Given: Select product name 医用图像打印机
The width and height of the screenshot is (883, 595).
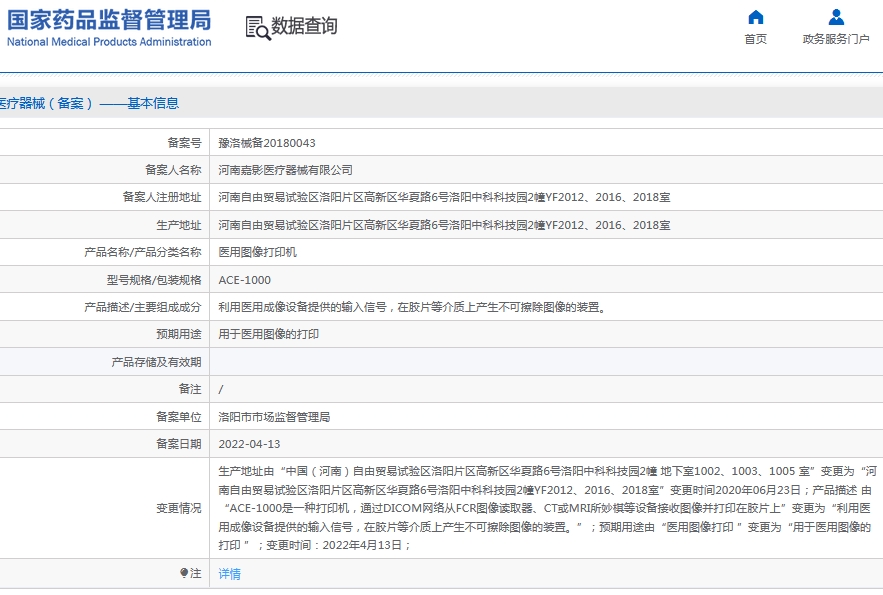Looking at the screenshot, I should pyautogui.click(x=257, y=252).
